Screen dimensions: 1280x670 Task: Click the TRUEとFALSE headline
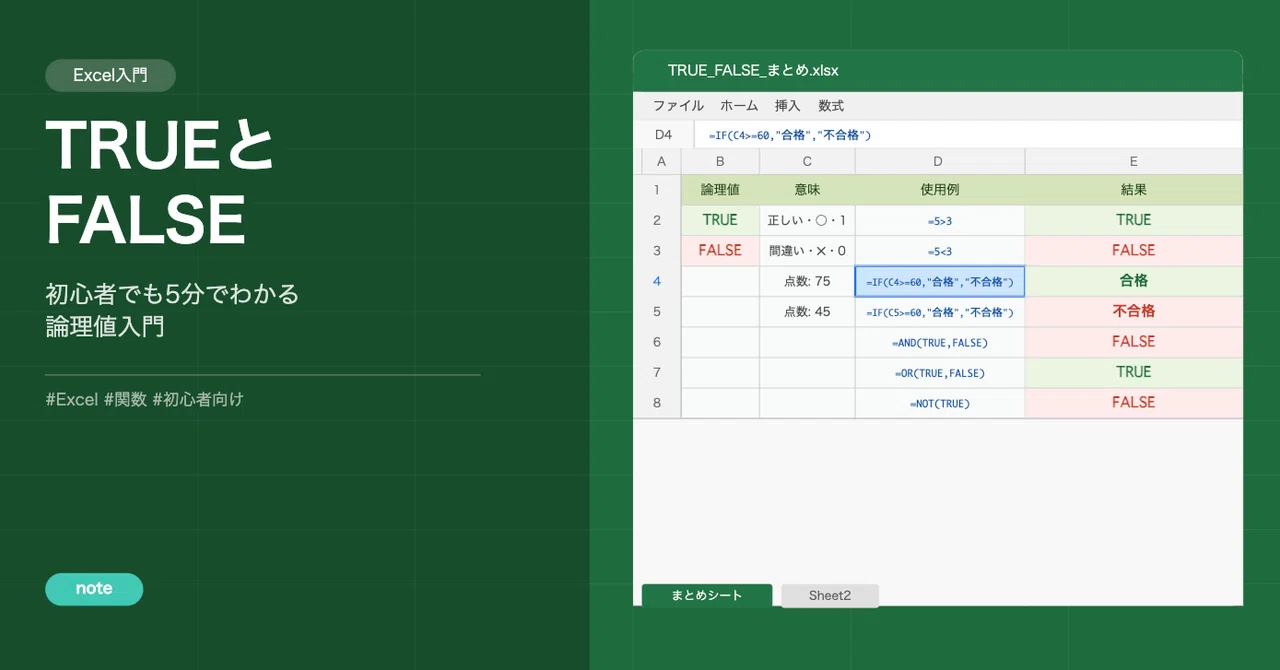tap(160, 182)
